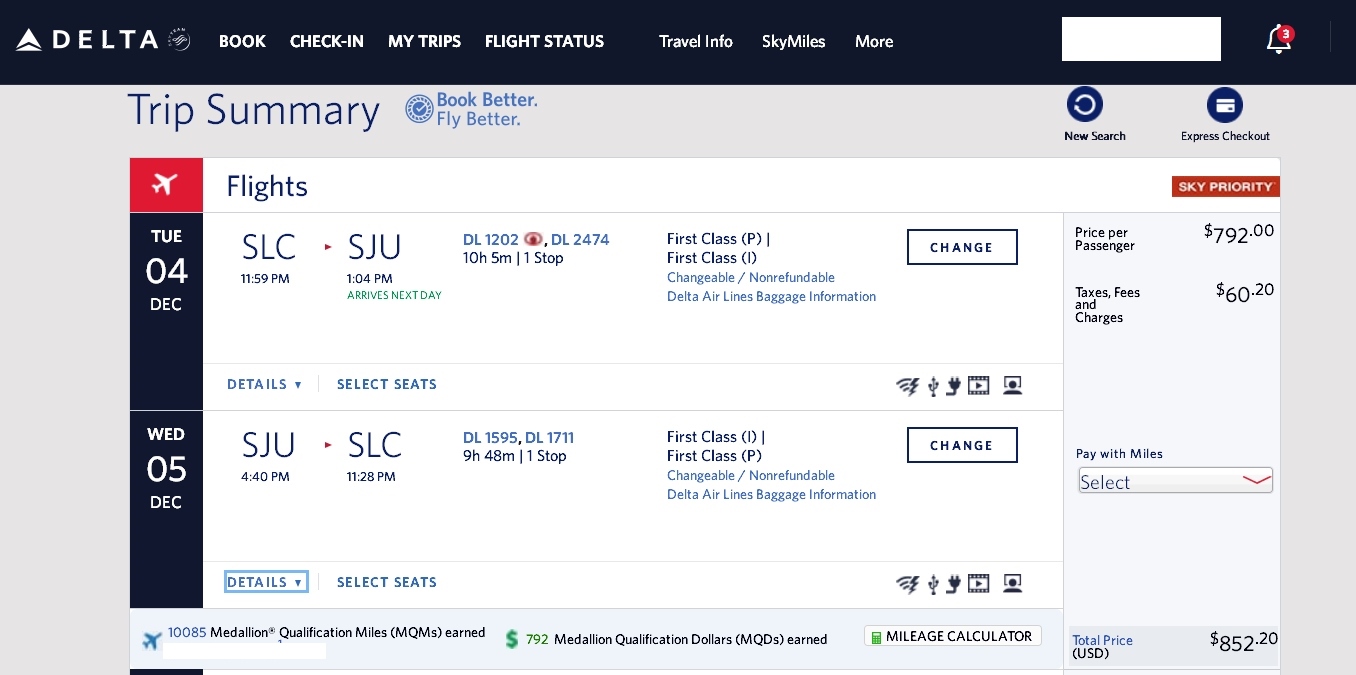Click the Trip Summary heading

(254, 110)
